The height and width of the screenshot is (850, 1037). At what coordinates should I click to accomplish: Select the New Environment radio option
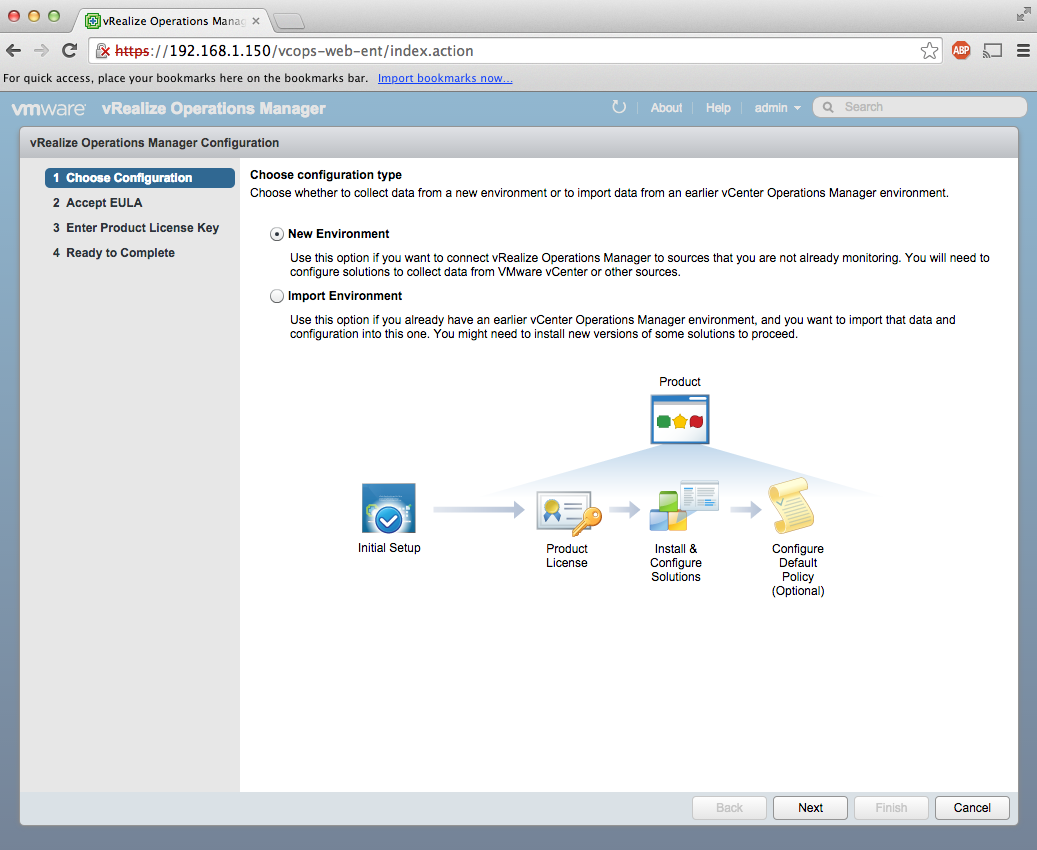(277, 234)
